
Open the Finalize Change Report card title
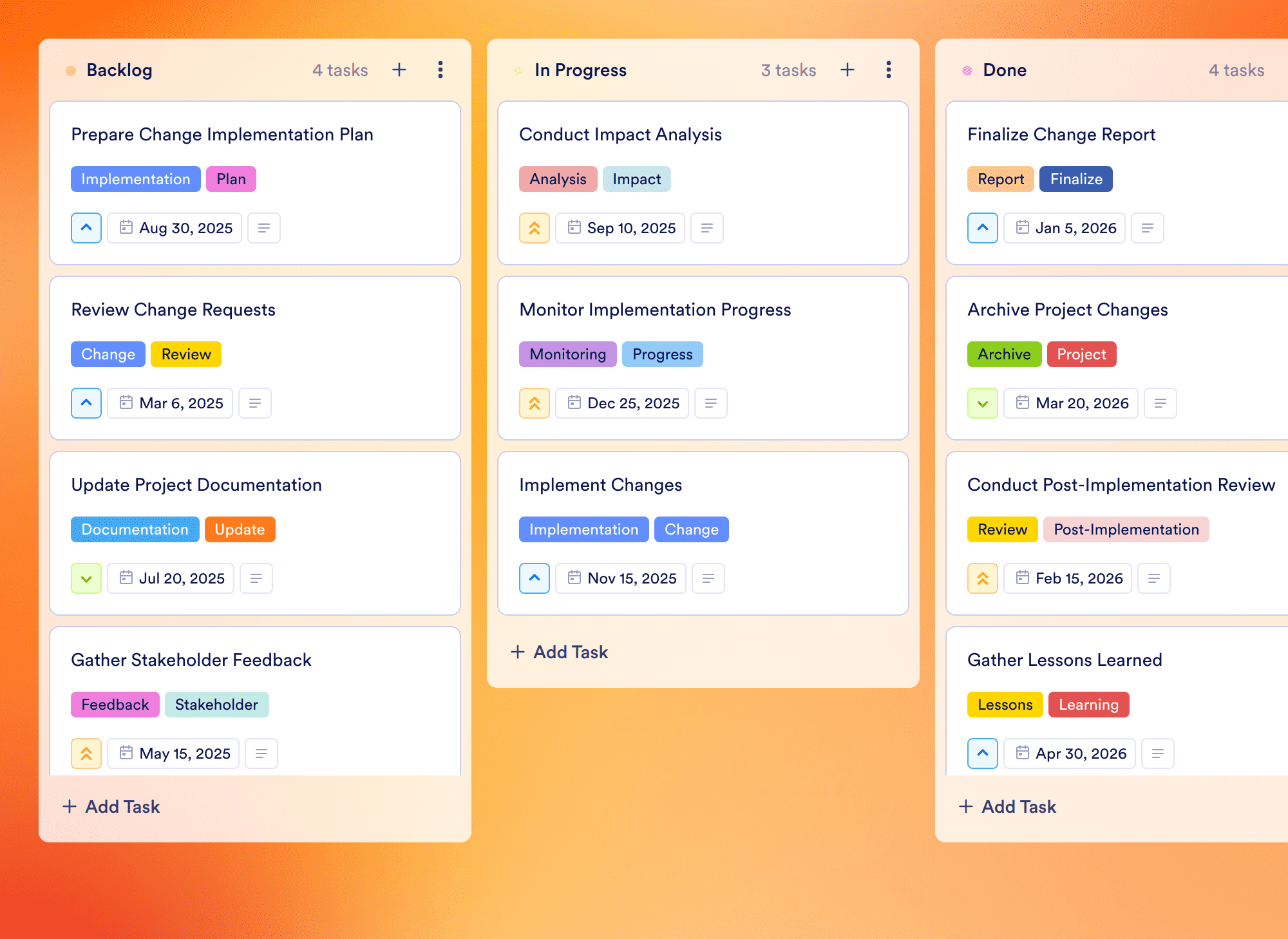coord(1061,135)
